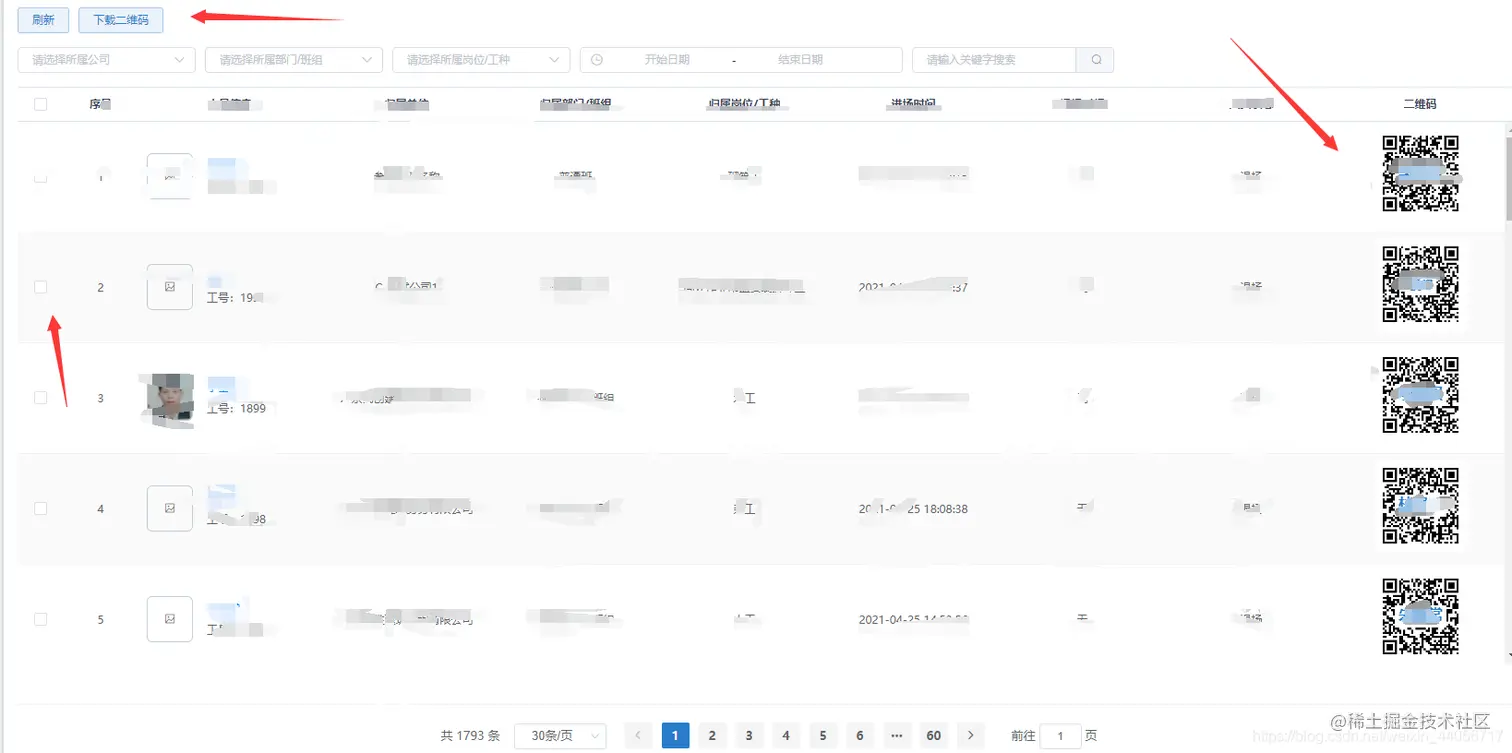Image resolution: width=1512 pixels, height=753 pixels.
Task: Jump to page 6 in pagination
Action: pos(860,736)
